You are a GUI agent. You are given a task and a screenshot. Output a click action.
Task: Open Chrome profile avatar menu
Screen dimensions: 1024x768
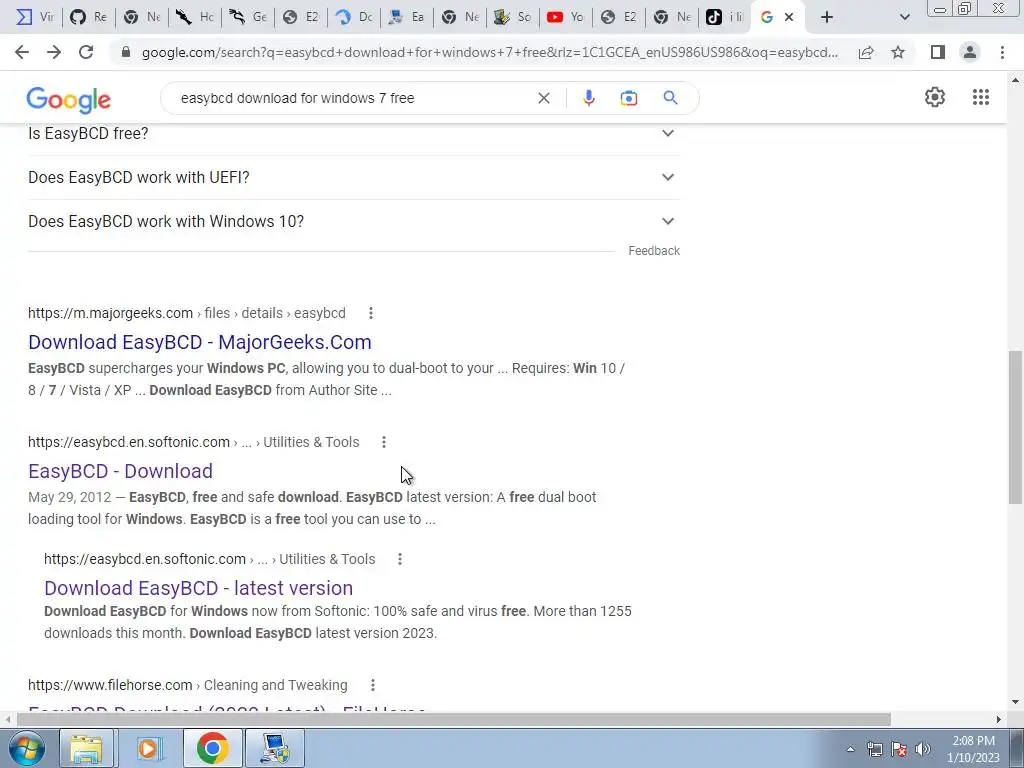pos(970,52)
